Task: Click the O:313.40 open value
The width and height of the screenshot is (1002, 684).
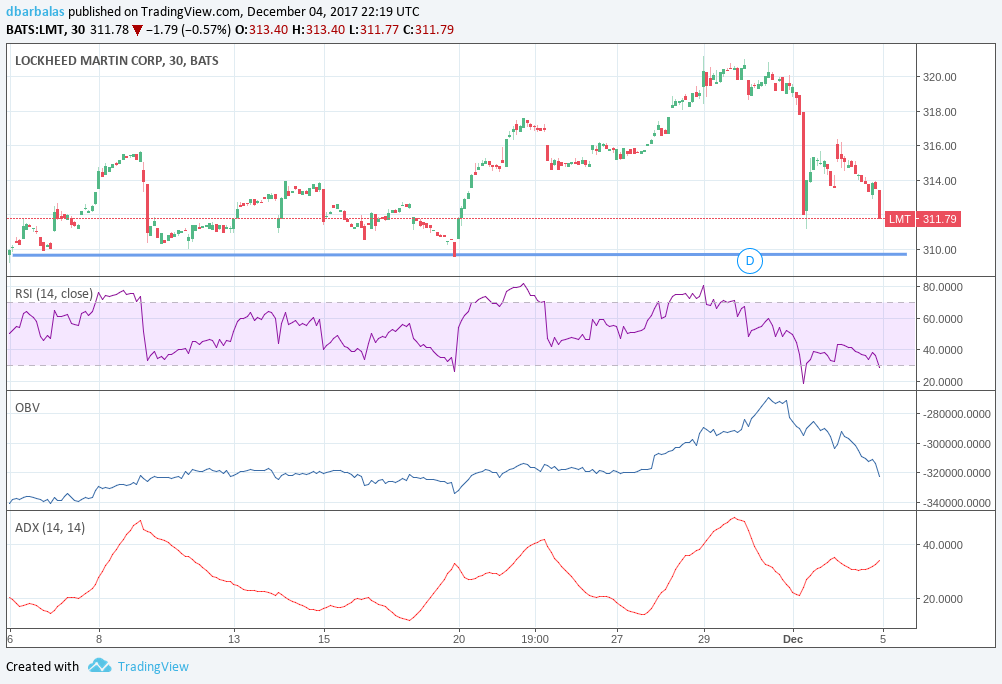Action: point(262,29)
